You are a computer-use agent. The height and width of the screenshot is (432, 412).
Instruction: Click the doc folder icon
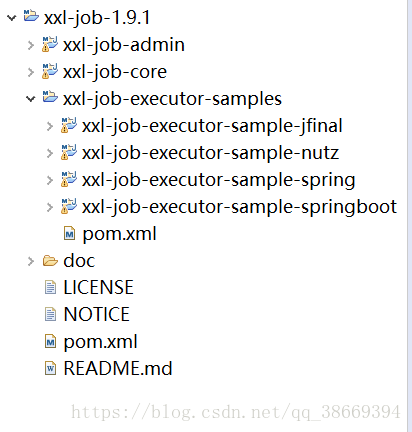tap(50, 261)
